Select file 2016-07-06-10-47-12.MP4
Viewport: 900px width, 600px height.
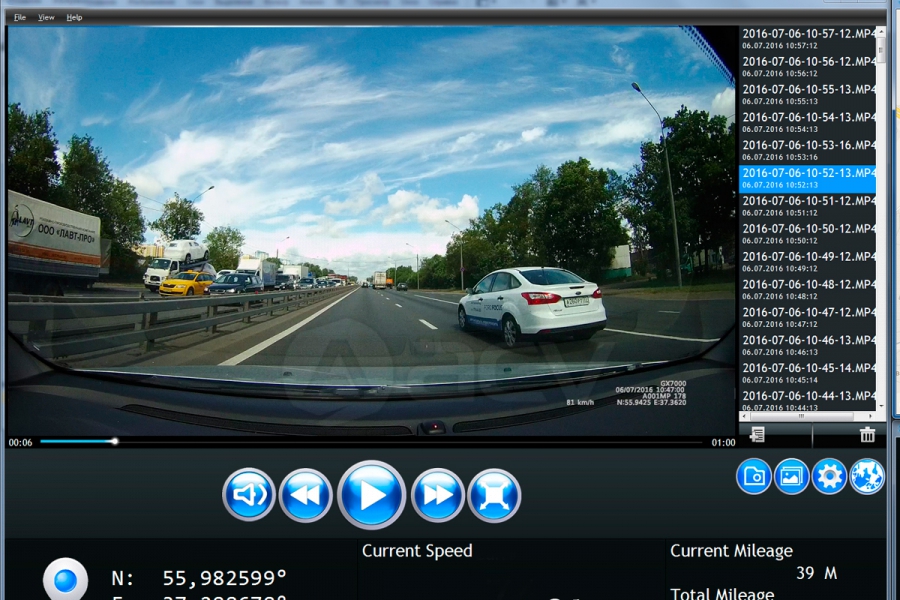[807, 318]
